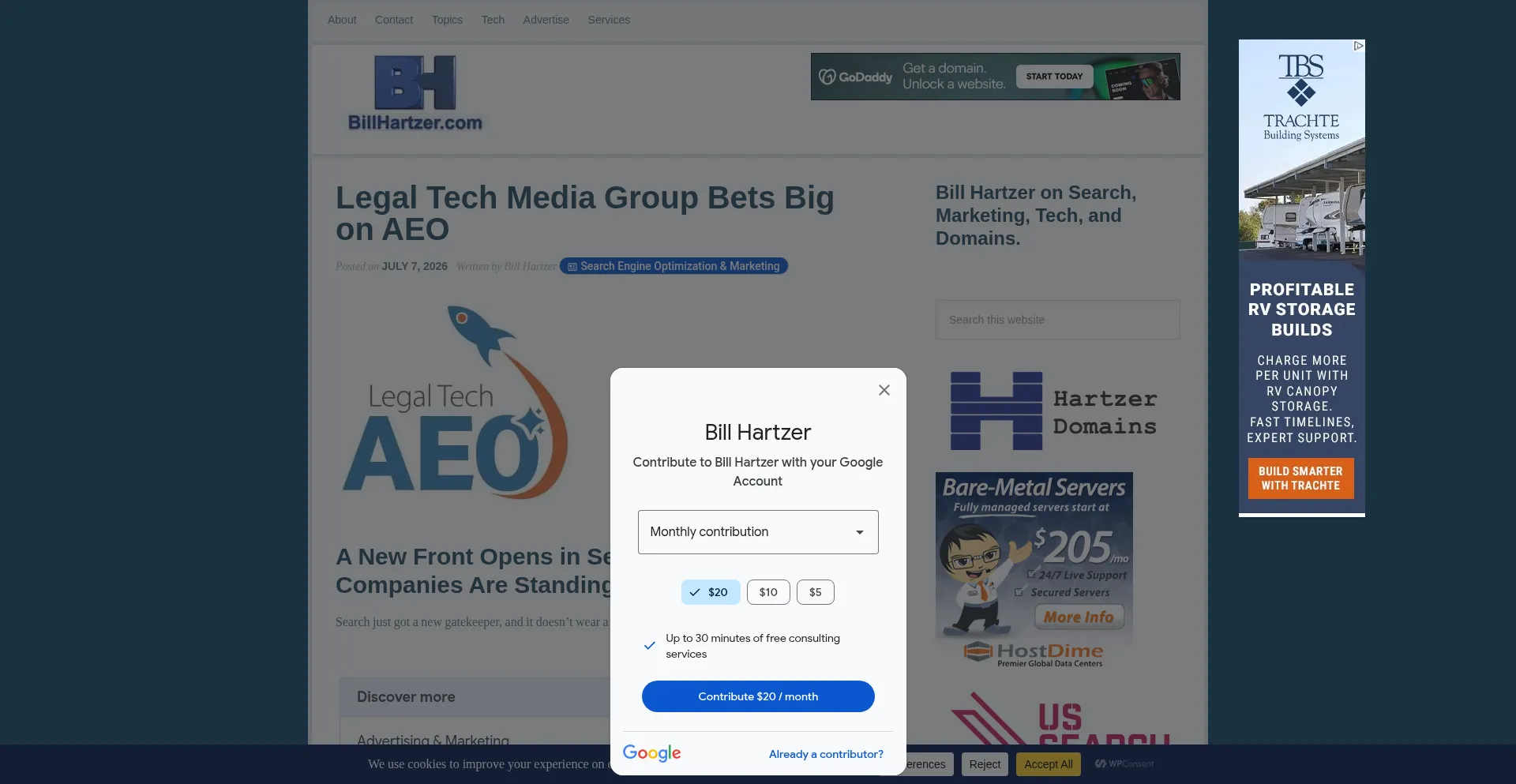Screen dimensions: 1516x784
Task: Click Accept All in cookie banner
Action: click(x=1048, y=764)
